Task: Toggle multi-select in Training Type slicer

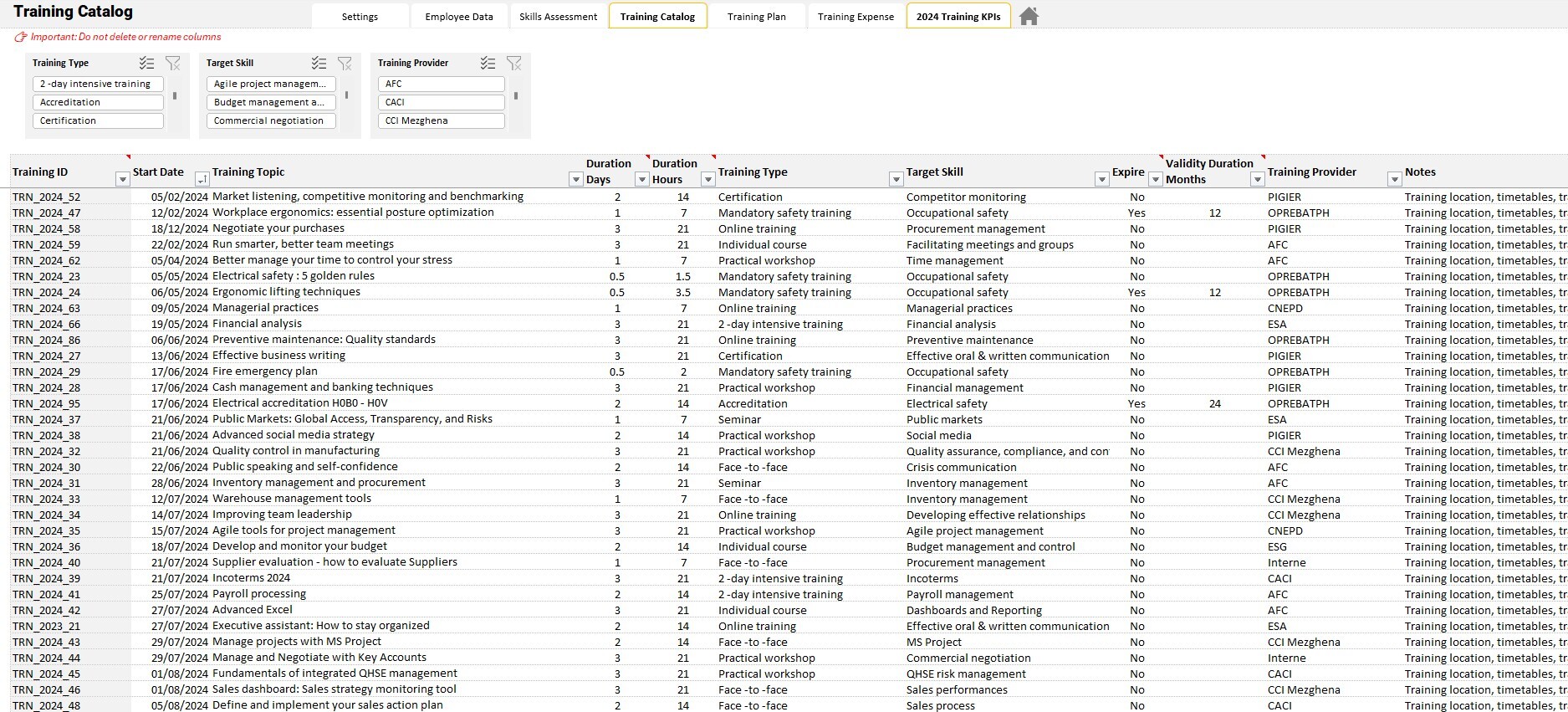Action: [x=146, y=63]
